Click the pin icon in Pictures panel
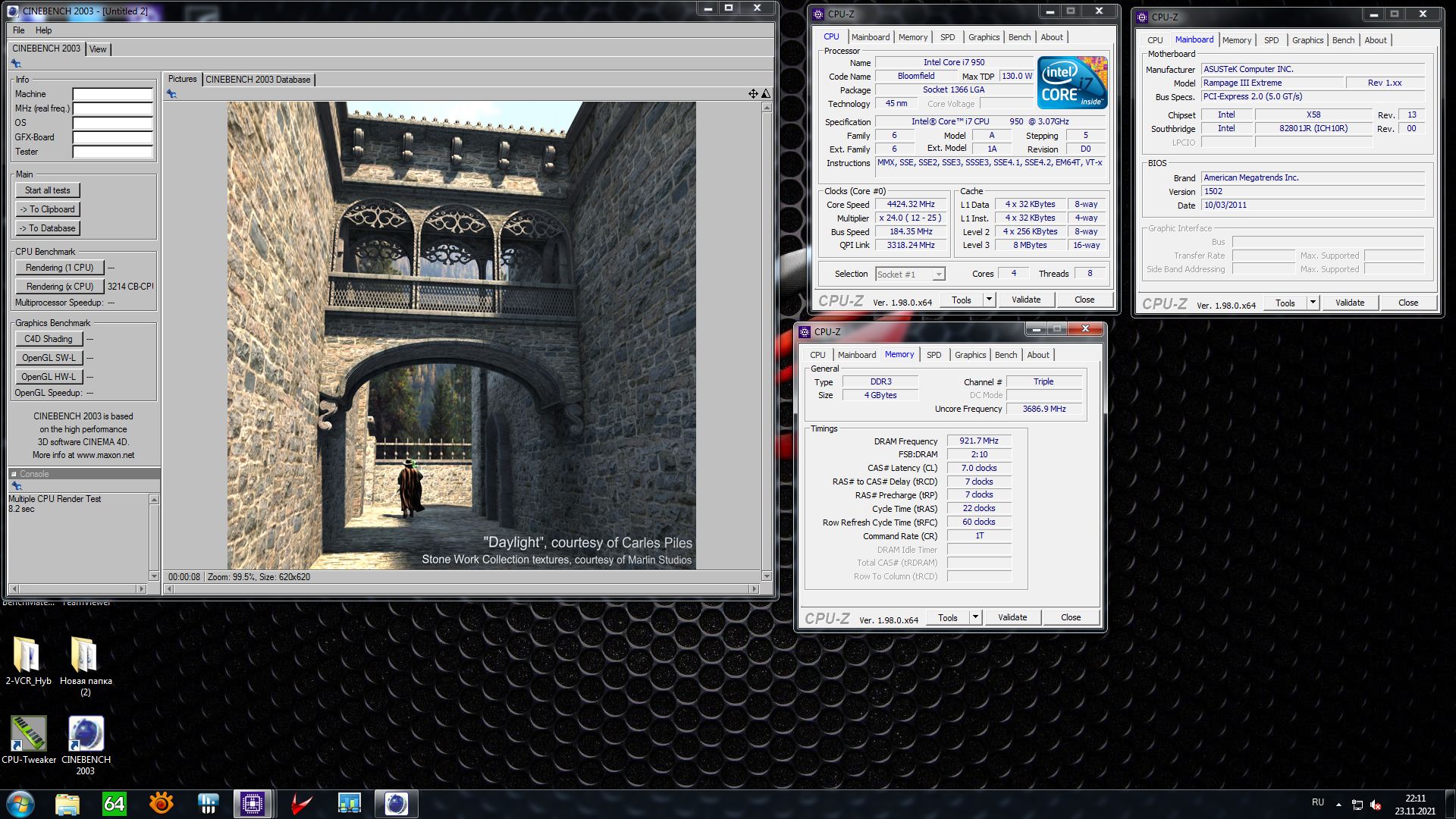The width and height of the screenshot is (1456, 819). point(172,94)
